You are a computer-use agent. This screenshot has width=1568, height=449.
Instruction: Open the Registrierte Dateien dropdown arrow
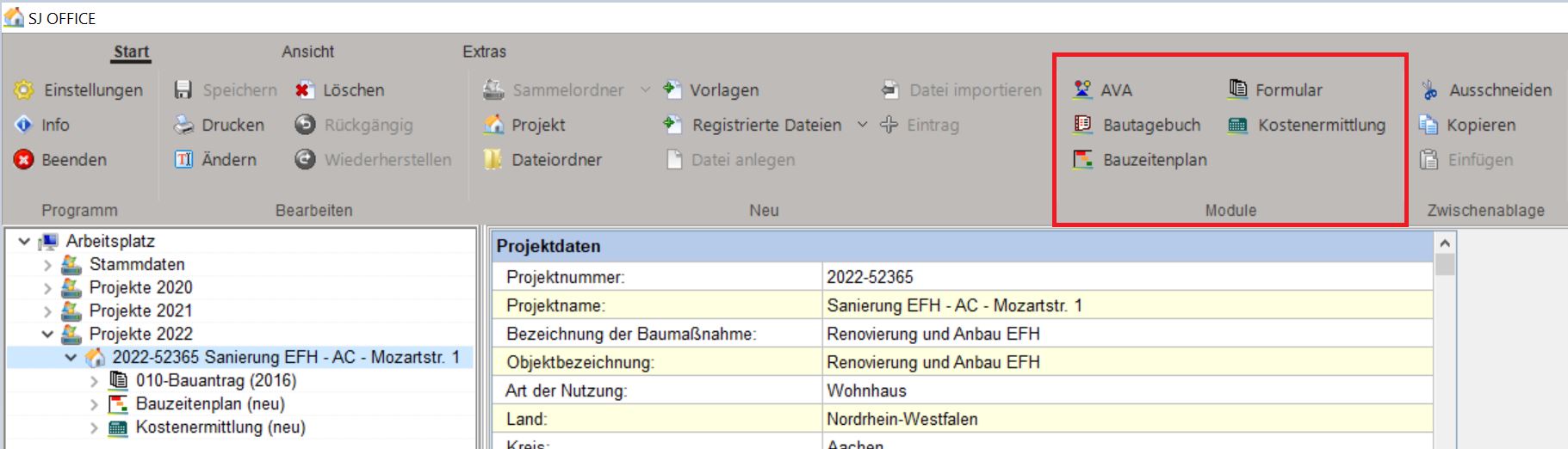tap(862, 125)
